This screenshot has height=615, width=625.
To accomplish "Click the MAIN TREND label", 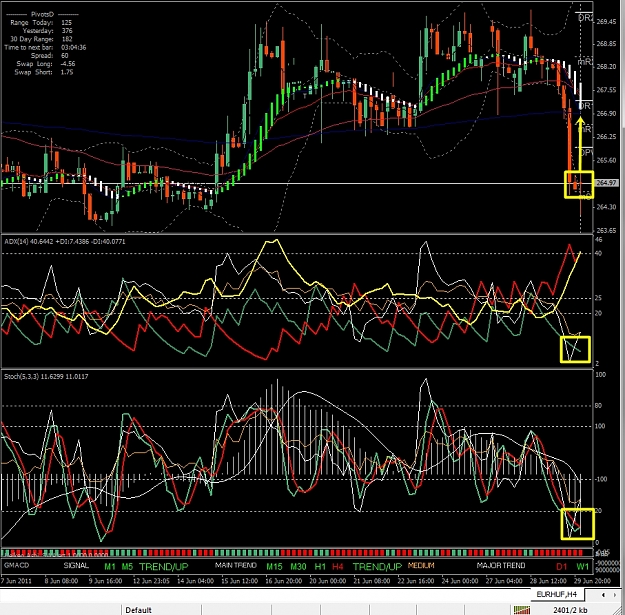I will (x=236, y=565).
